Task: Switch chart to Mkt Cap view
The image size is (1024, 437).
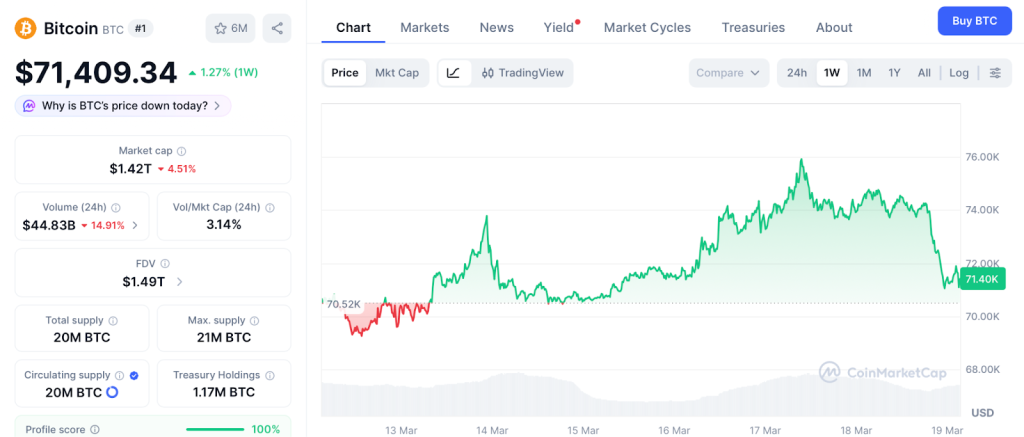Action: [x=397, y=73]
